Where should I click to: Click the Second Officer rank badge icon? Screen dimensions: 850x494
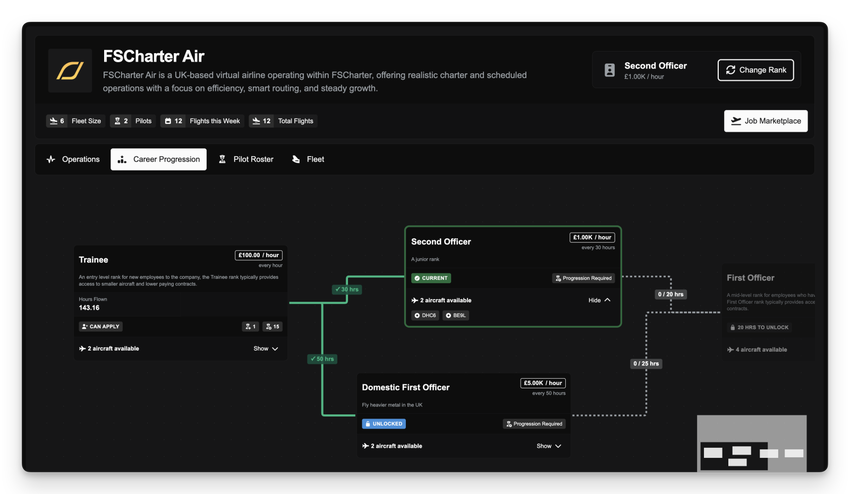[x=610, y=71]
